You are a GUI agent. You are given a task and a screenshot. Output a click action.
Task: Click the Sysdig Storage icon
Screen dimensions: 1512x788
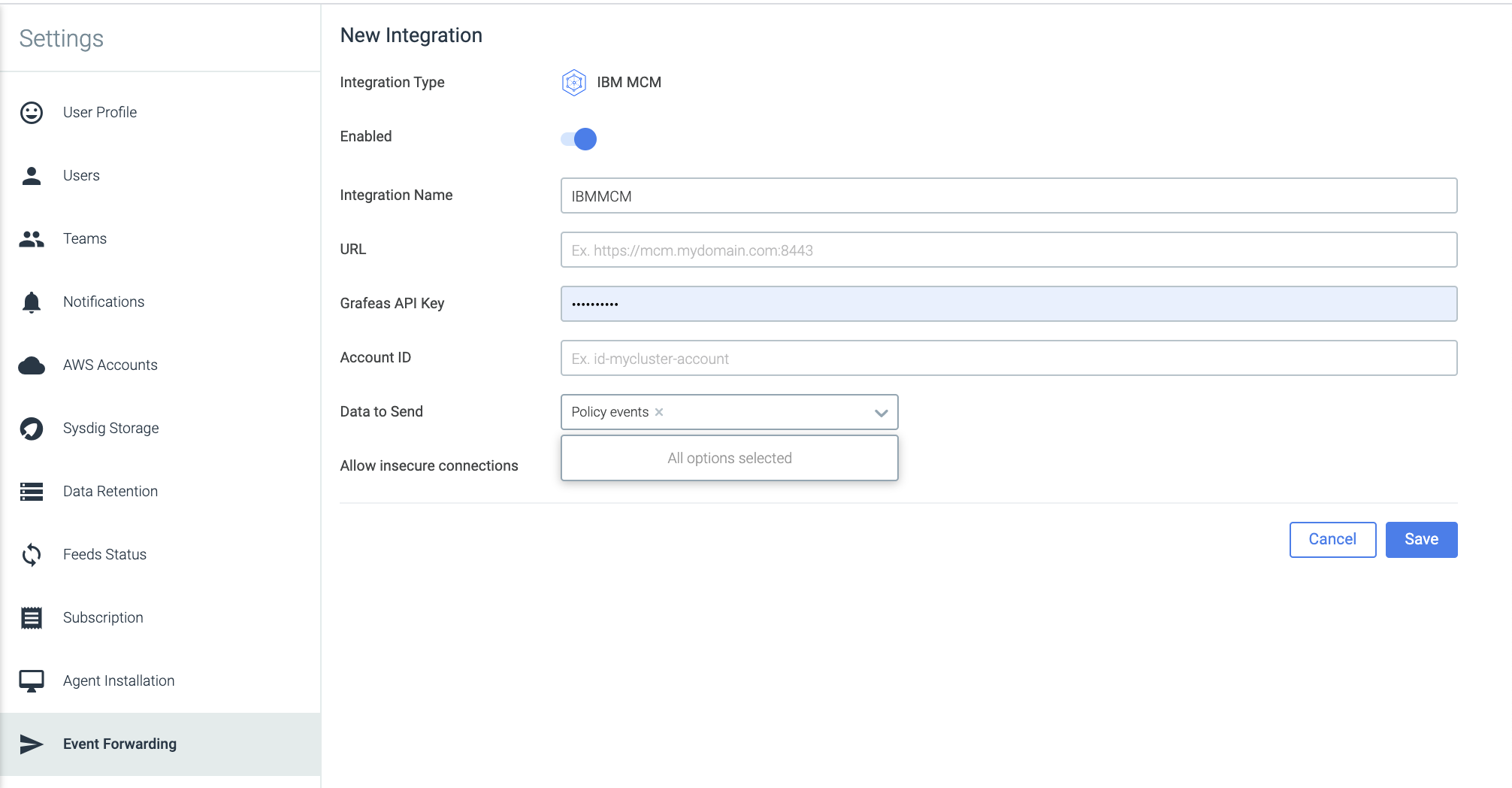[x=32, y=429]
